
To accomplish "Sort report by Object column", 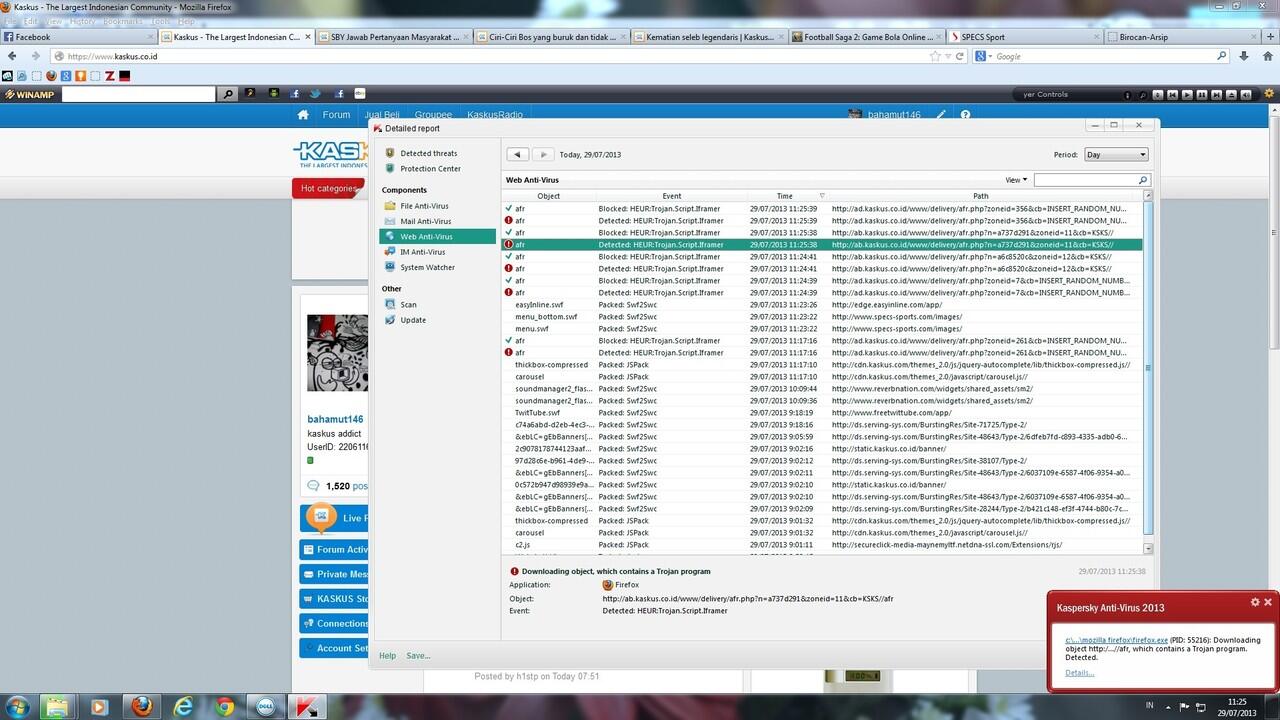I will click(548, 196).
